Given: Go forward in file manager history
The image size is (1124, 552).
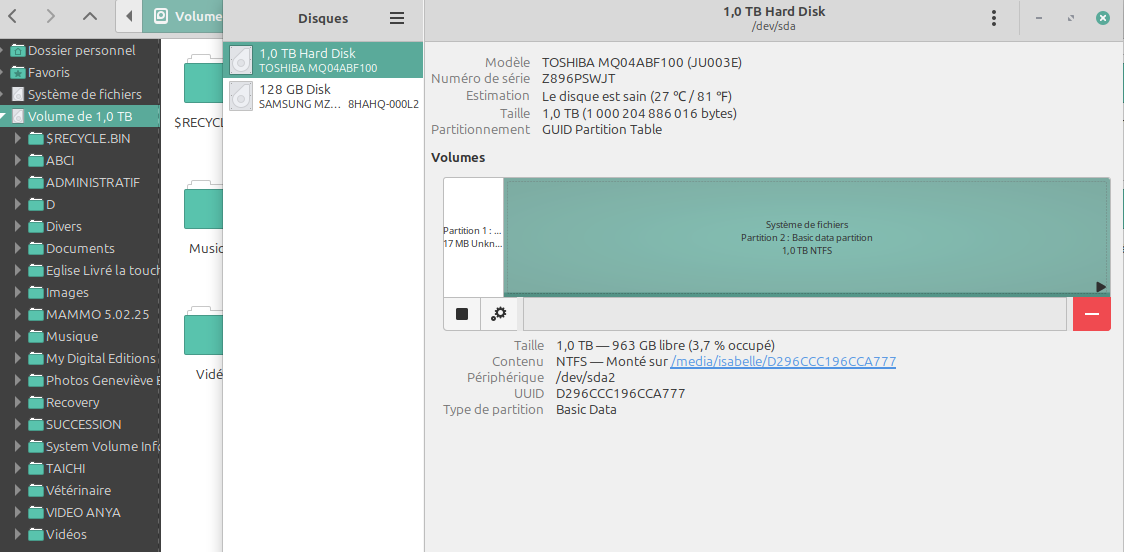Looking at the screenshot, I should (x=52, y=16).
